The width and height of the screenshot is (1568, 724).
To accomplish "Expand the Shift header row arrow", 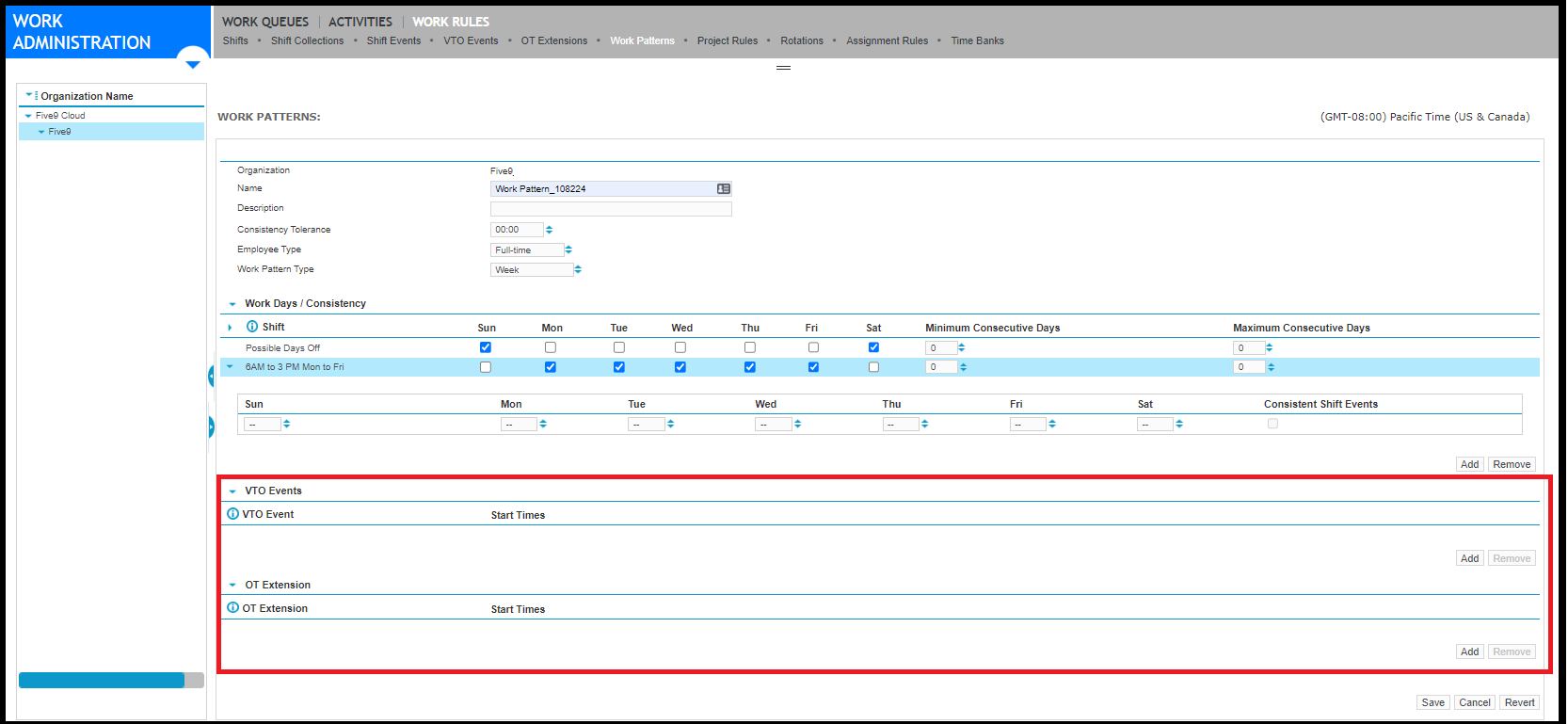I will click(x=230, y=328).
